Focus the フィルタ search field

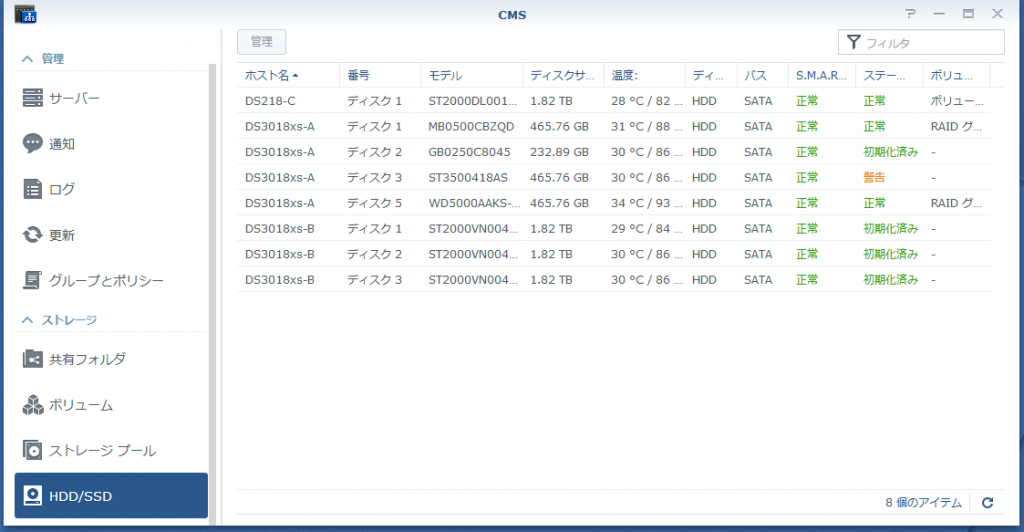[921, 42]
